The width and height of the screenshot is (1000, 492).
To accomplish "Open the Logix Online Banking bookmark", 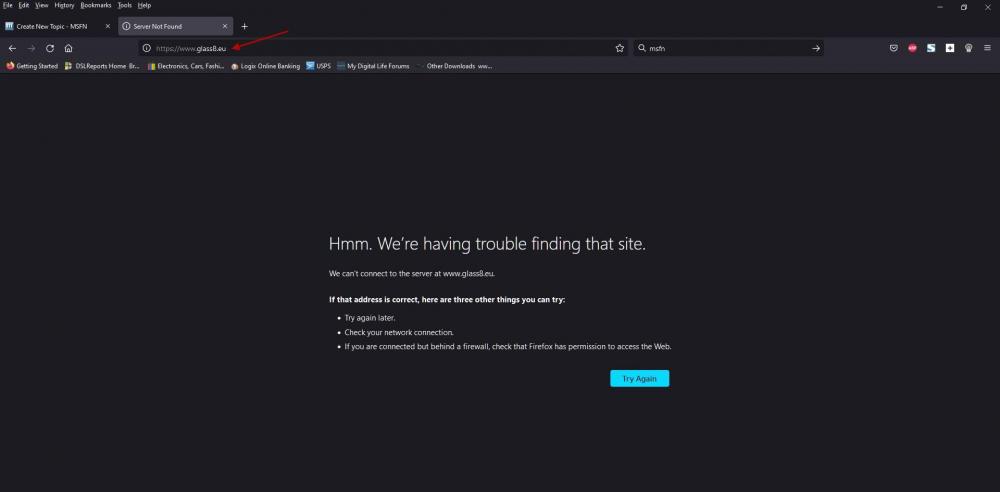I will [x=265, y=66].
